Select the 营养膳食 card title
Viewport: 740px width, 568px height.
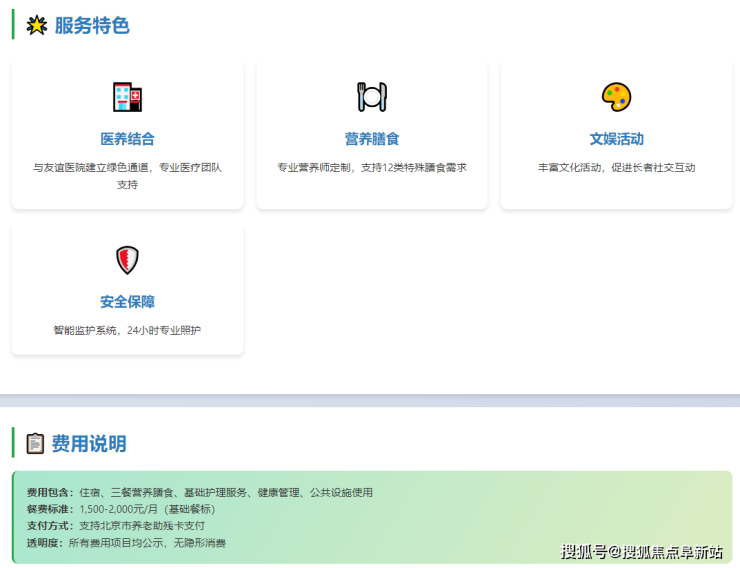click(371, 139)
